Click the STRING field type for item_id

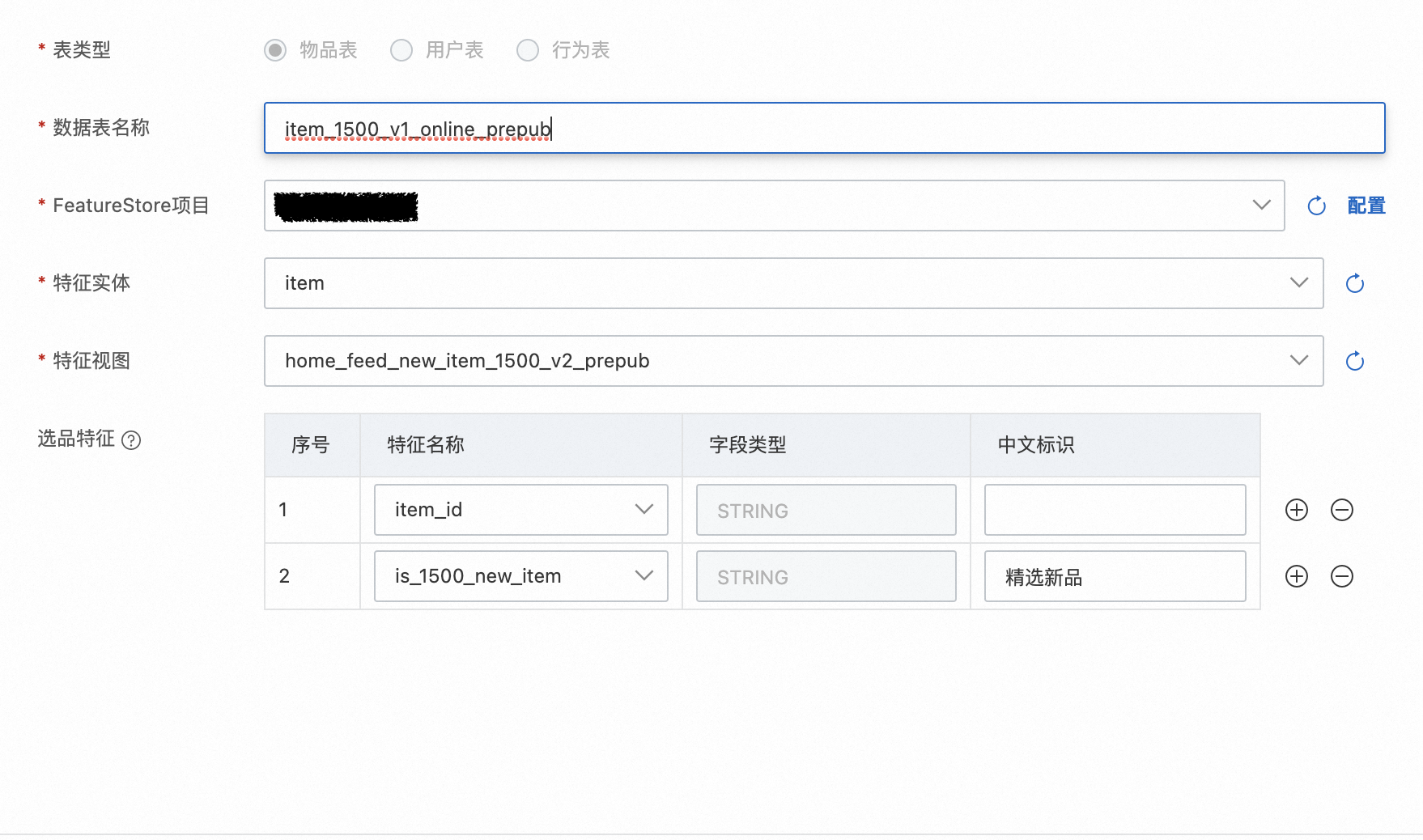(x=826, y=510)
